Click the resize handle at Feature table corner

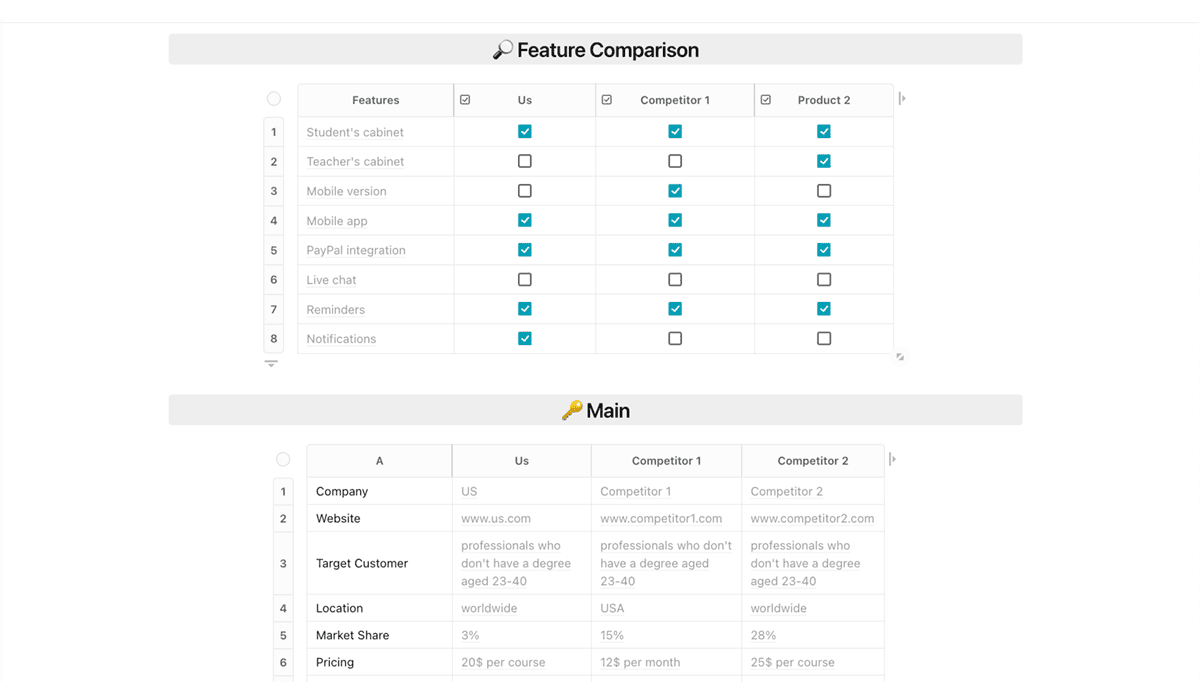tap(900, 357)
